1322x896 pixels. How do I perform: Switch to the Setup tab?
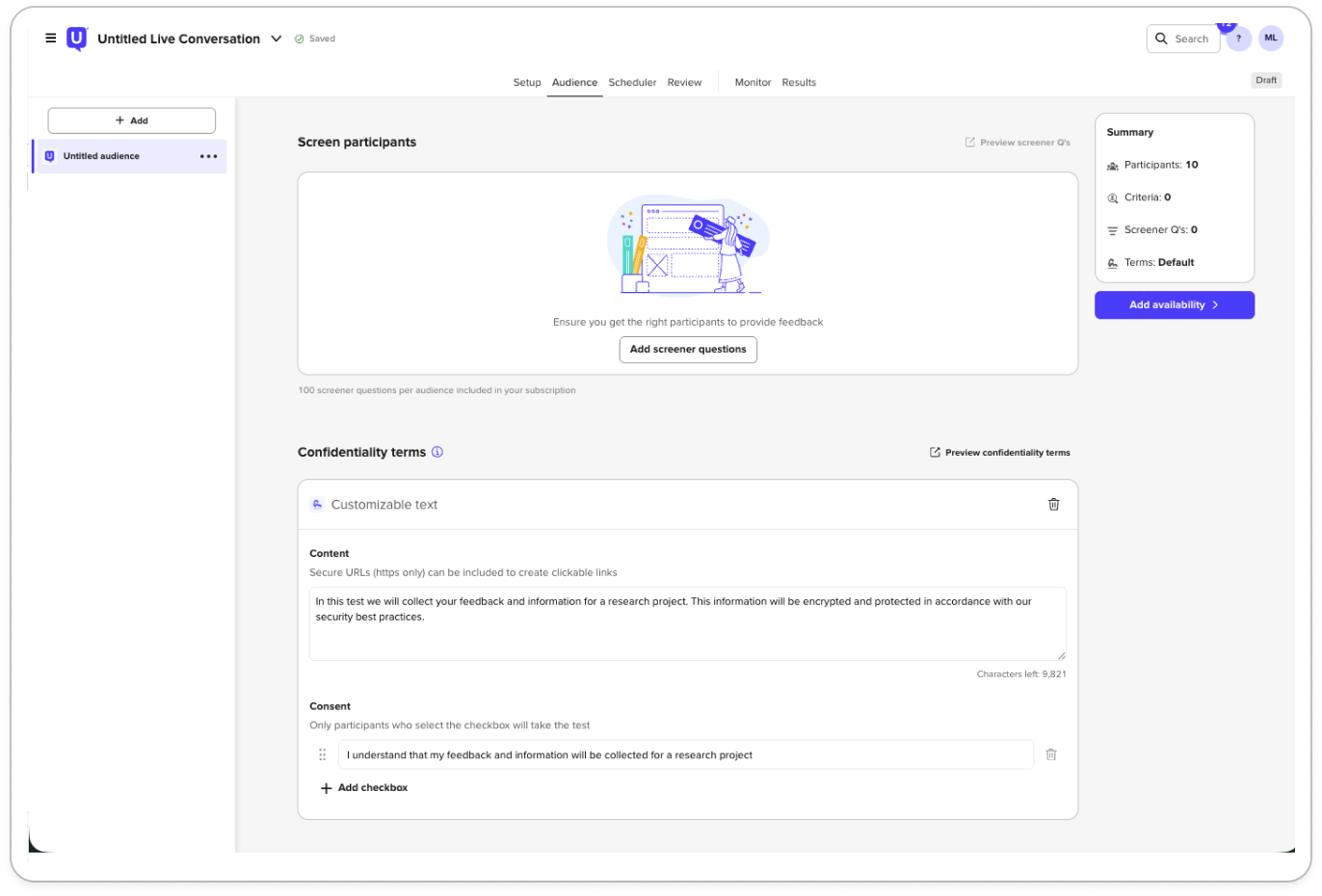click(526, 83)
